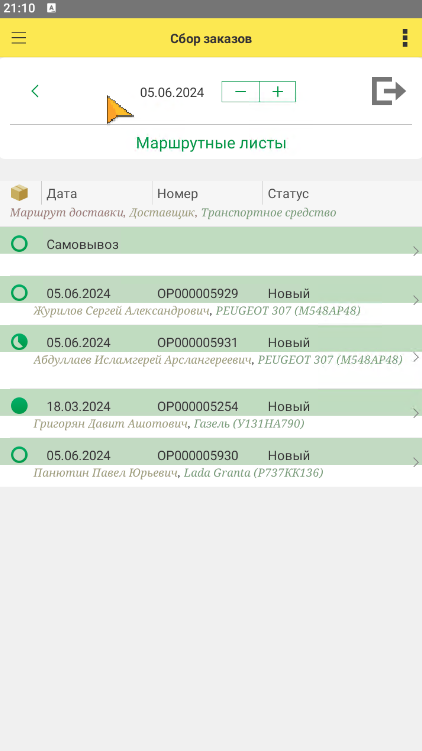
Task: Click driver Абдуллаев Исламгерей Арслангереевич
Action: 143,360
